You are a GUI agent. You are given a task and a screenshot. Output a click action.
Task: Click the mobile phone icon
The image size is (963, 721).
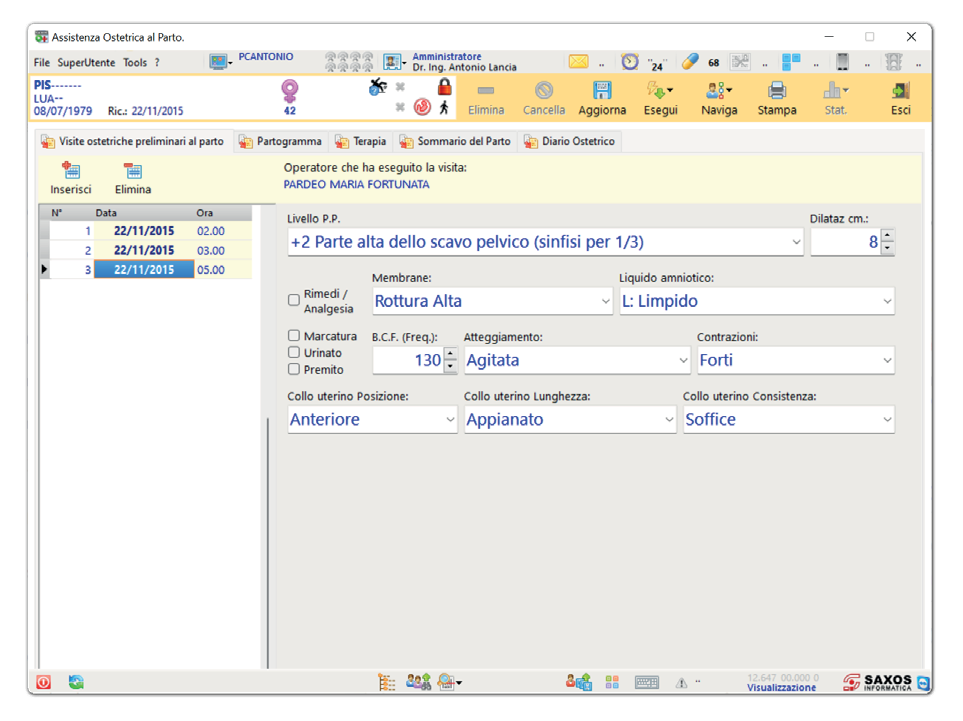[843, 61]
